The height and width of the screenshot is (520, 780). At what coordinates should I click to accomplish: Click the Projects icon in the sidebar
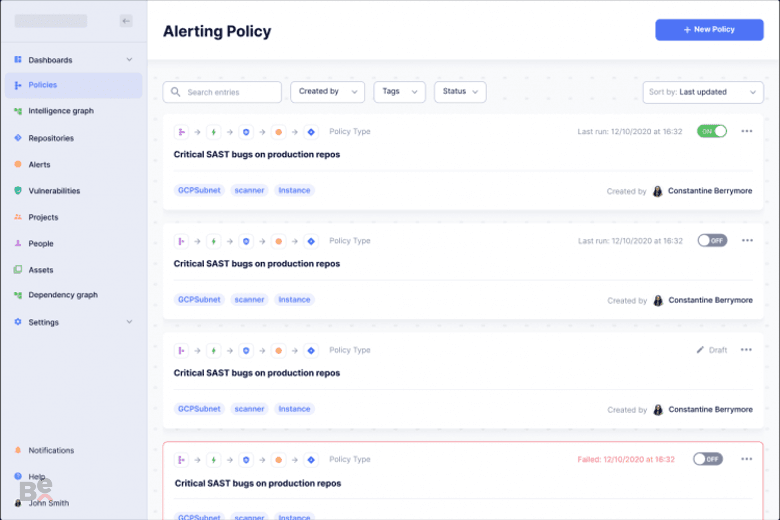coord(18,217)
